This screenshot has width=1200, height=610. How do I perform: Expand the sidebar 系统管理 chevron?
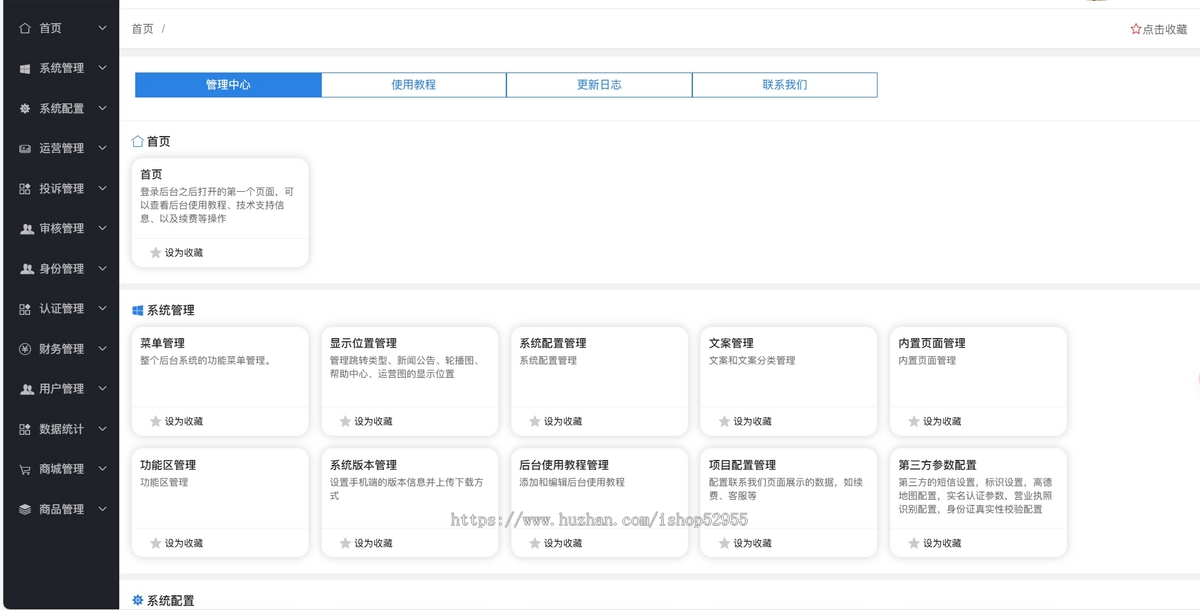tap(102, 68)
